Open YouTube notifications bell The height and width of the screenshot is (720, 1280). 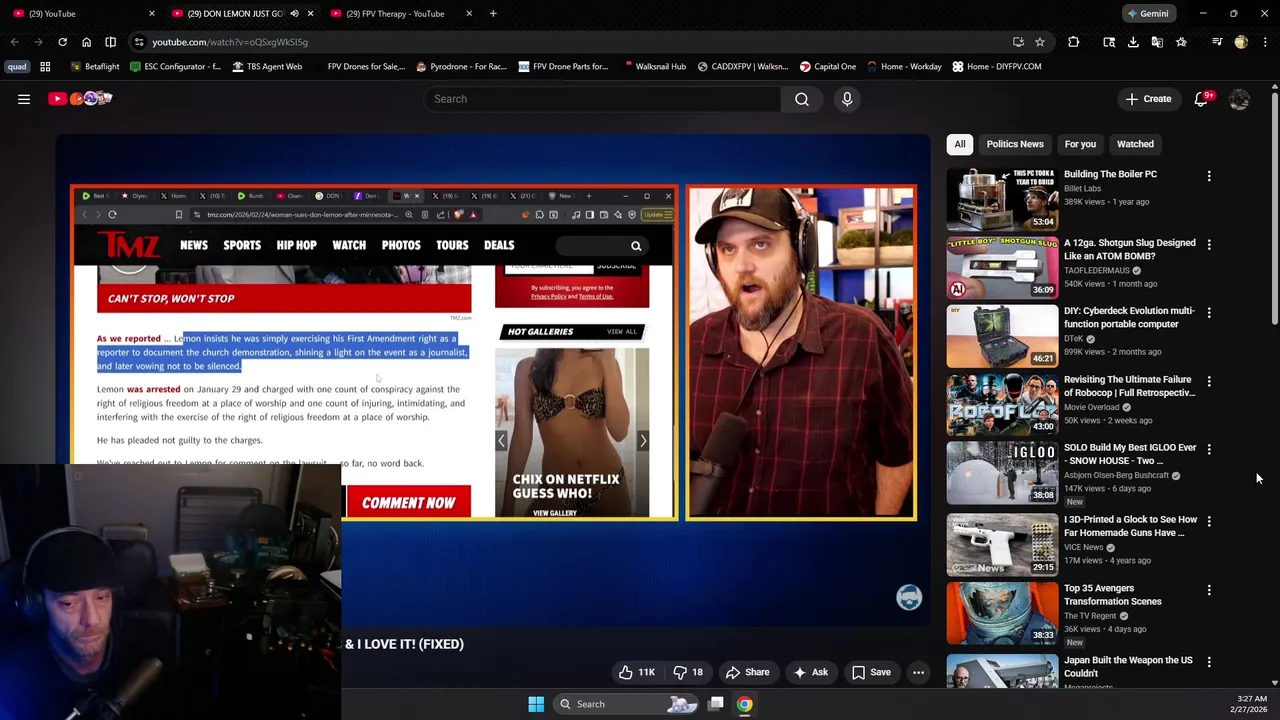coord(1203,99)
